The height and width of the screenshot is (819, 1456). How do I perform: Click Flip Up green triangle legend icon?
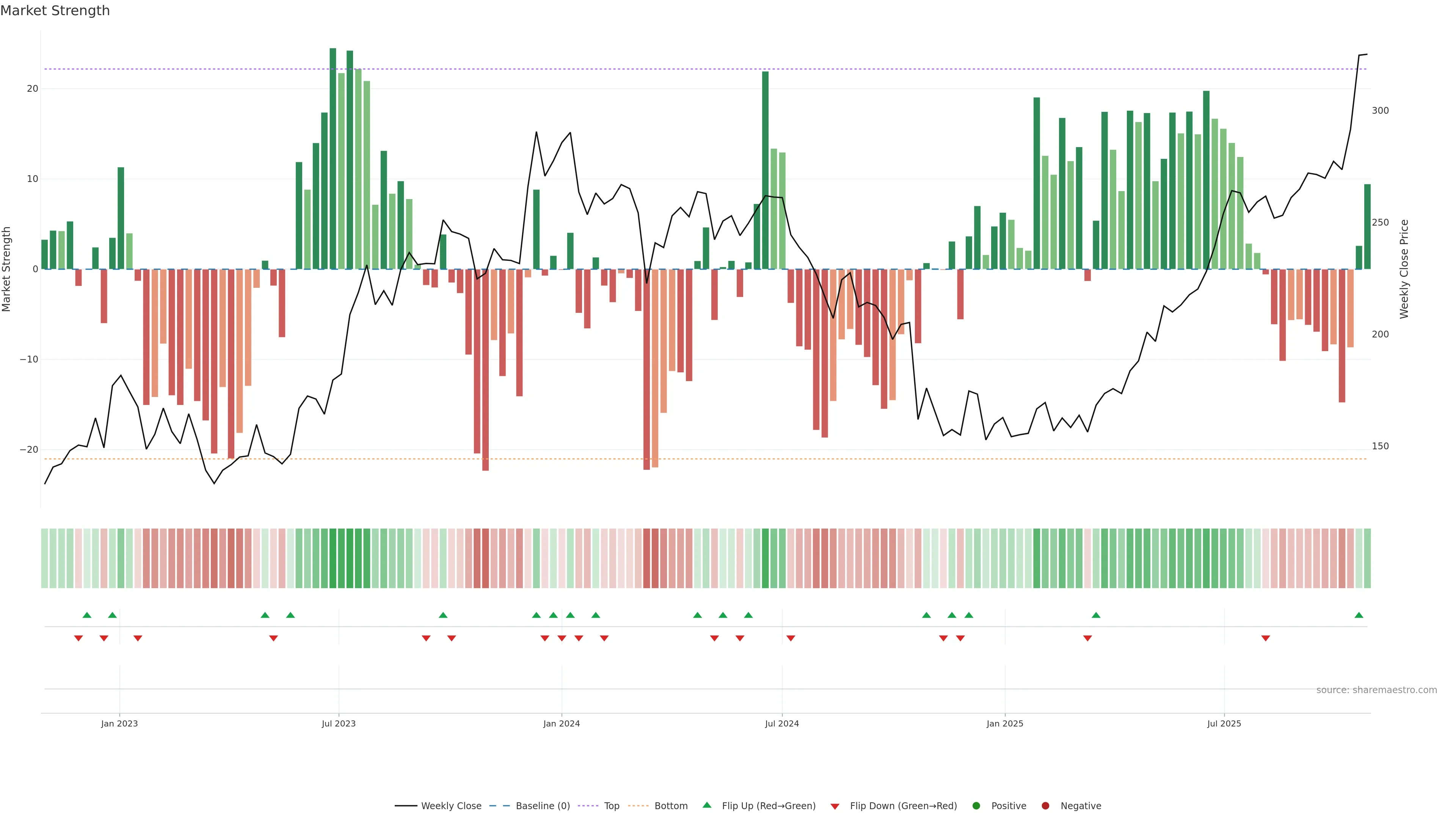(706, 805)
